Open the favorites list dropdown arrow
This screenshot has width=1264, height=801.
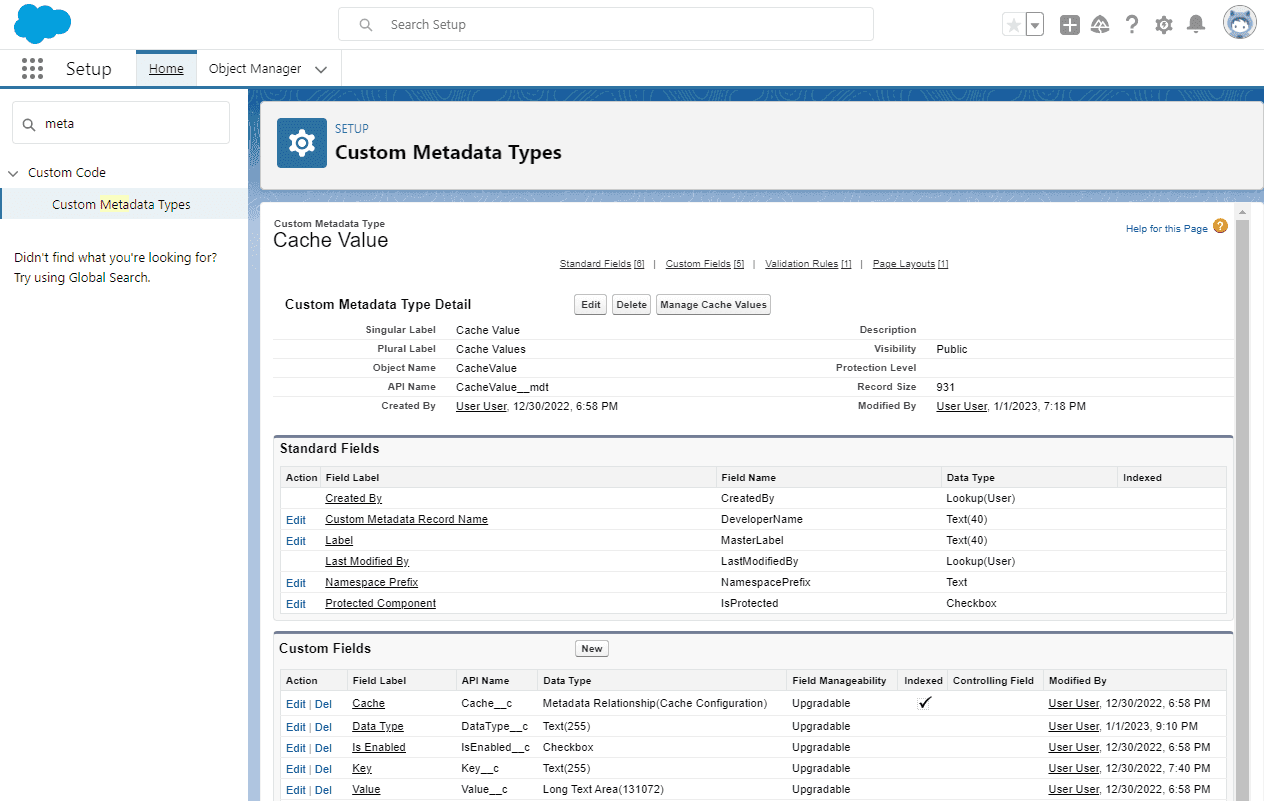coord(1035,25)
